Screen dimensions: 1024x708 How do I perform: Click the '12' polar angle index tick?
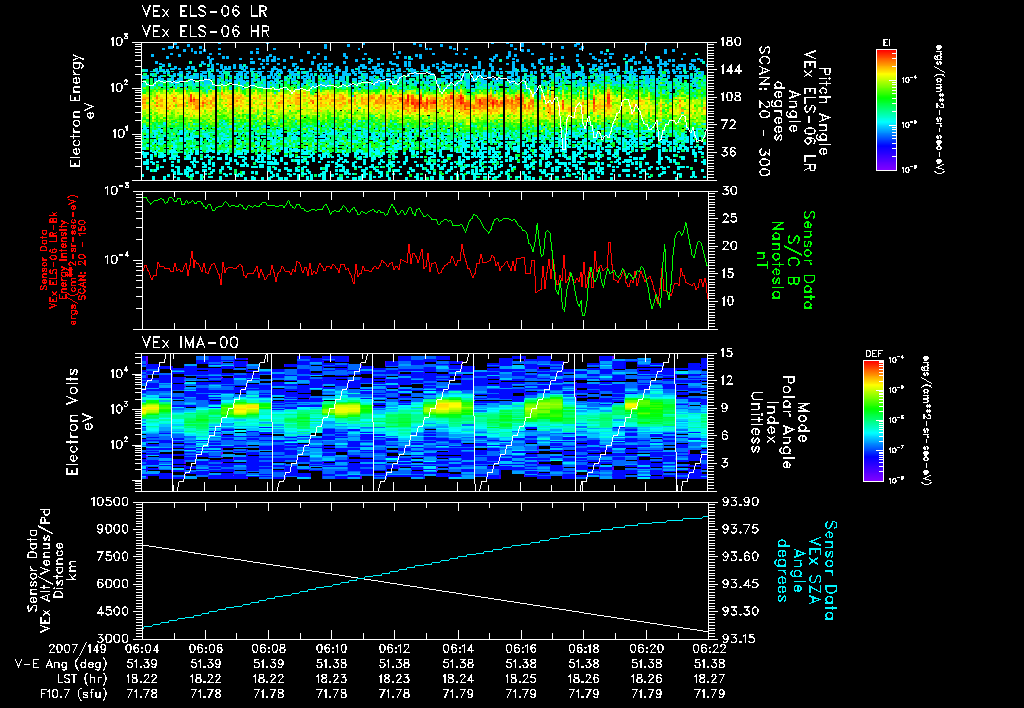[x=729, y=380]
